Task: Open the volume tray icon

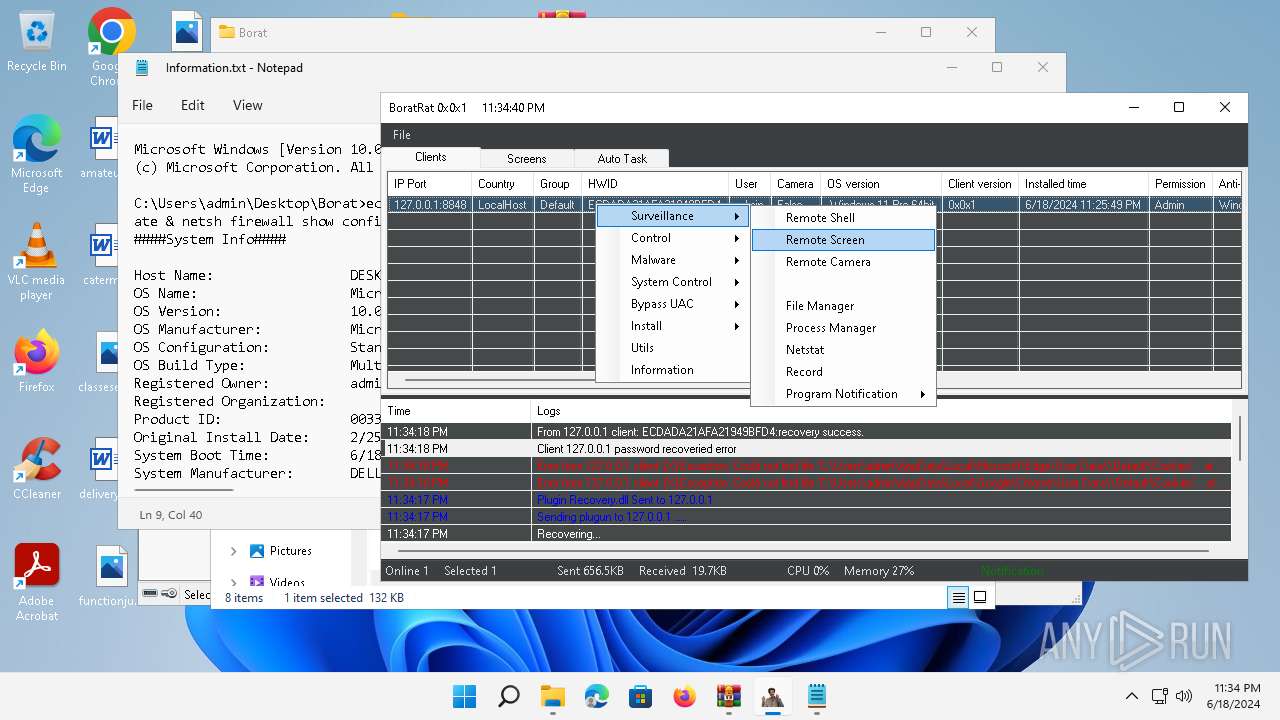Action: click(x=1184, y=696)
